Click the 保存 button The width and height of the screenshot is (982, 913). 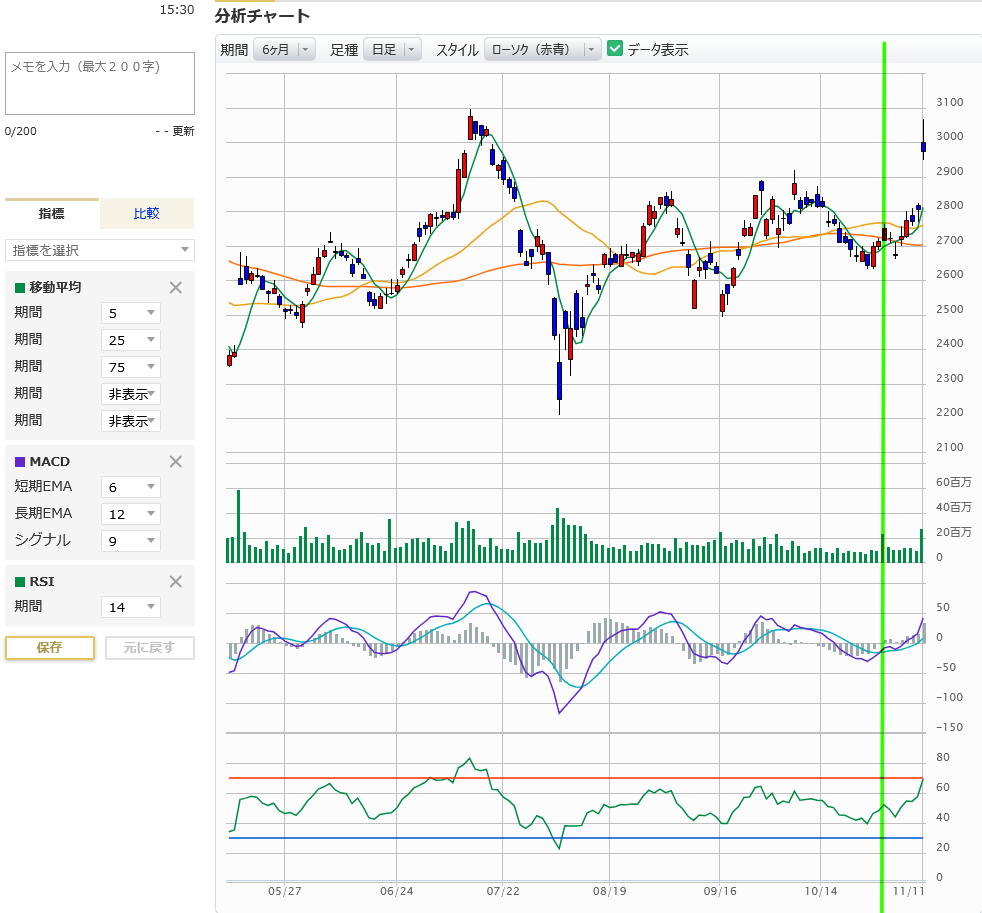click(x=50, y=648)
